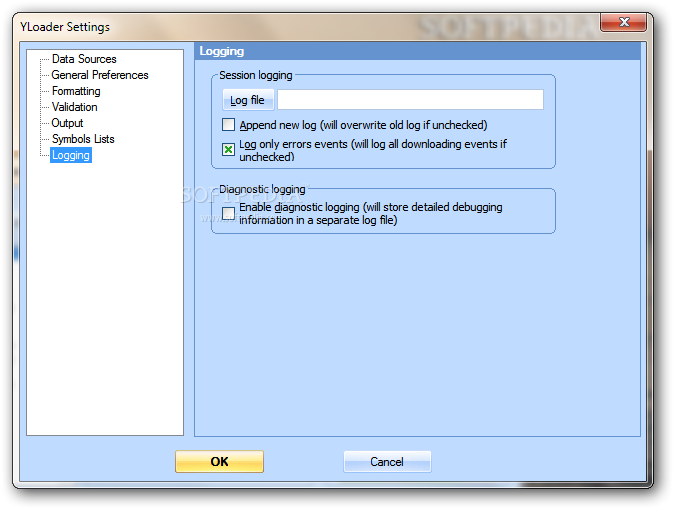Screen dimensions: 674x509
Task: Click Cancel to discard changes
Action: click(387, 462)
